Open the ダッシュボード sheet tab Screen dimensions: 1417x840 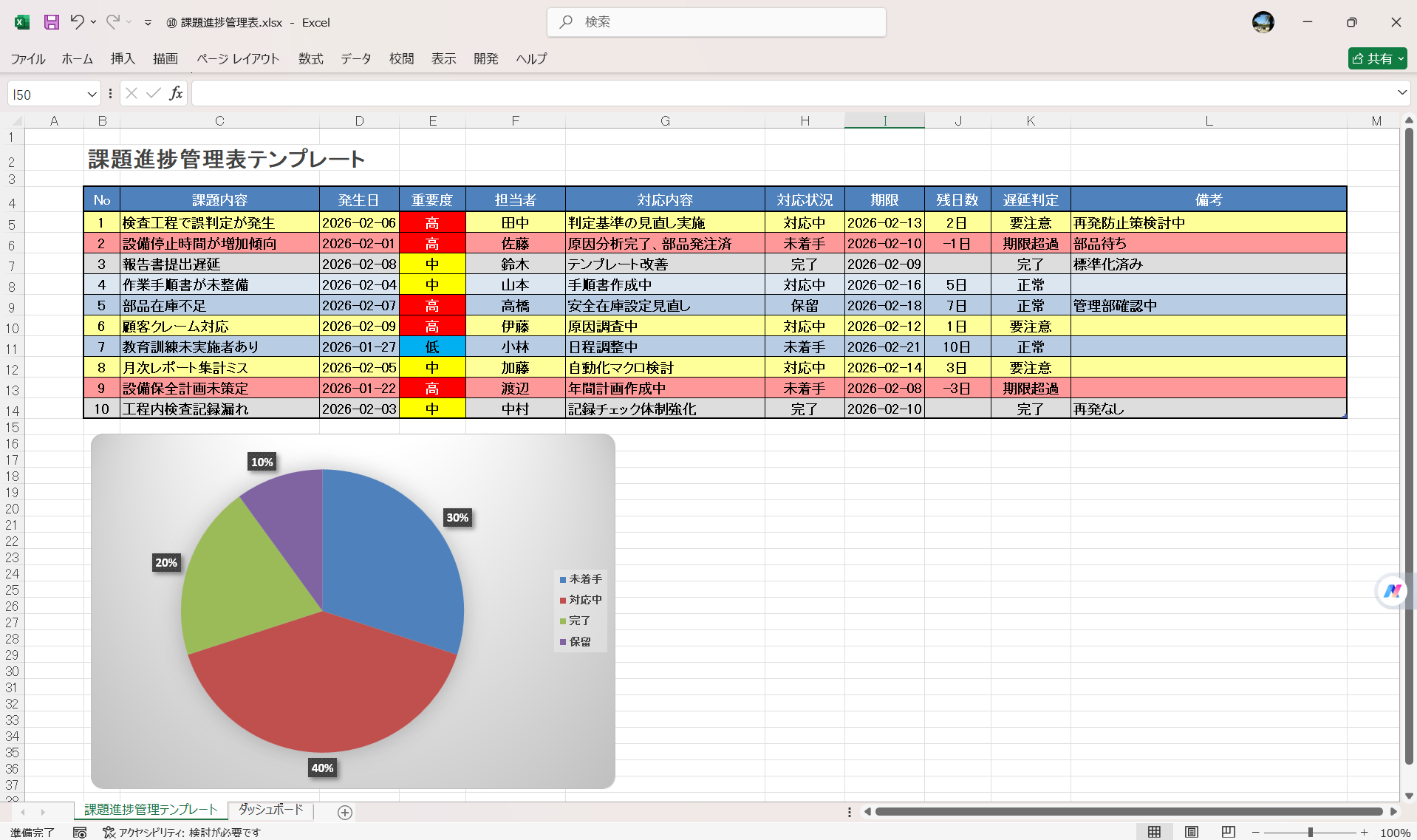(x=270, y=810)
